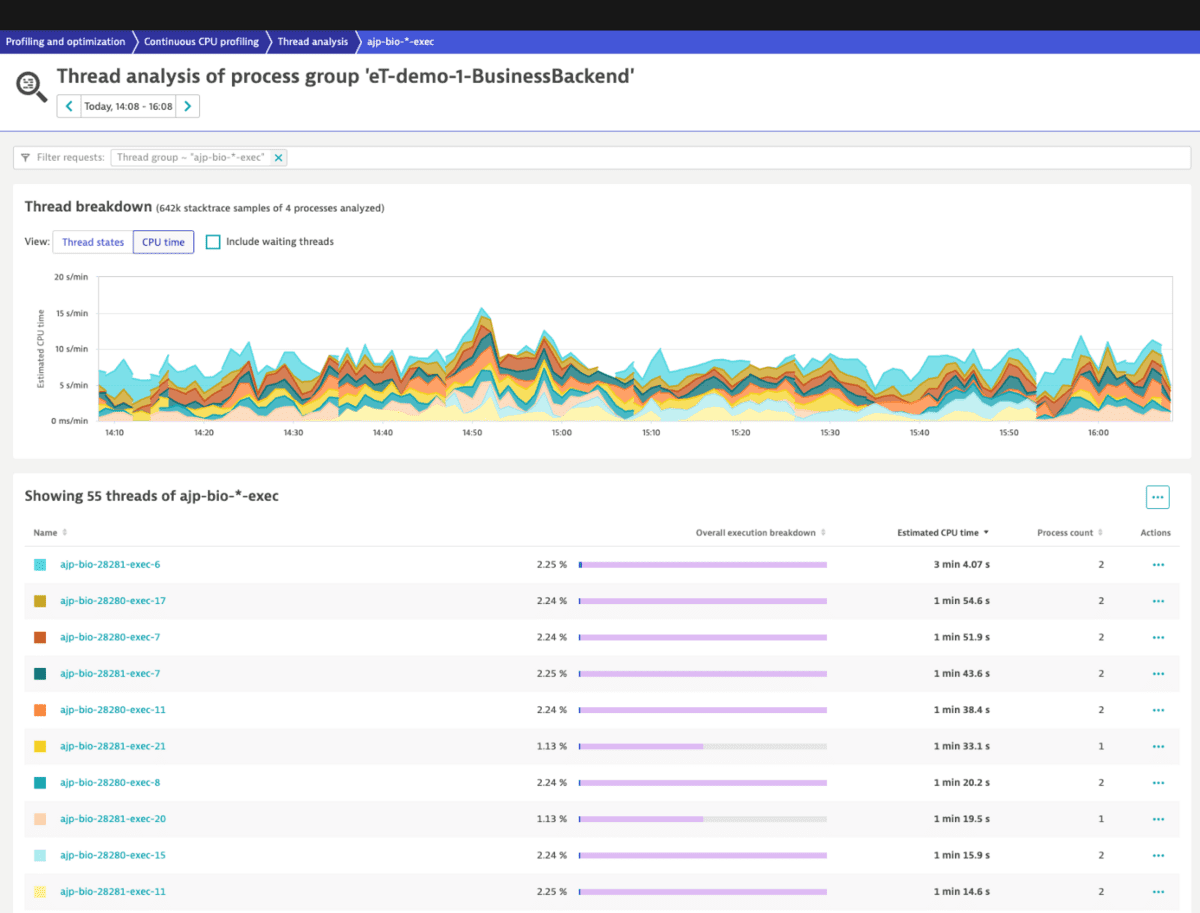This screenshot has width=1200, height=913.
Task: Open the table options ellipsis menu
Action: (1157, 496)
